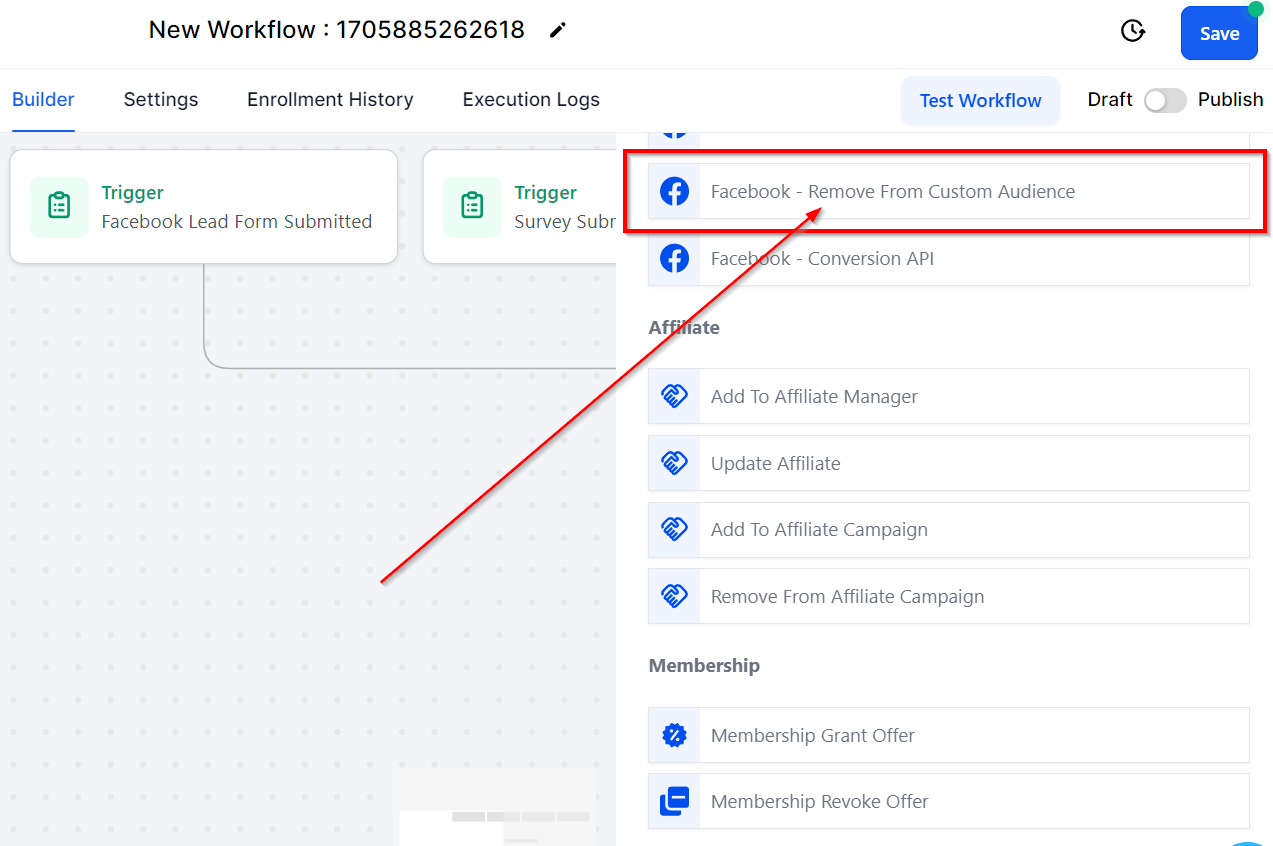Click Facebook icon beside Remove From Custom Audience
This screenshot has width=1273, height=846.
click(675, 191)
